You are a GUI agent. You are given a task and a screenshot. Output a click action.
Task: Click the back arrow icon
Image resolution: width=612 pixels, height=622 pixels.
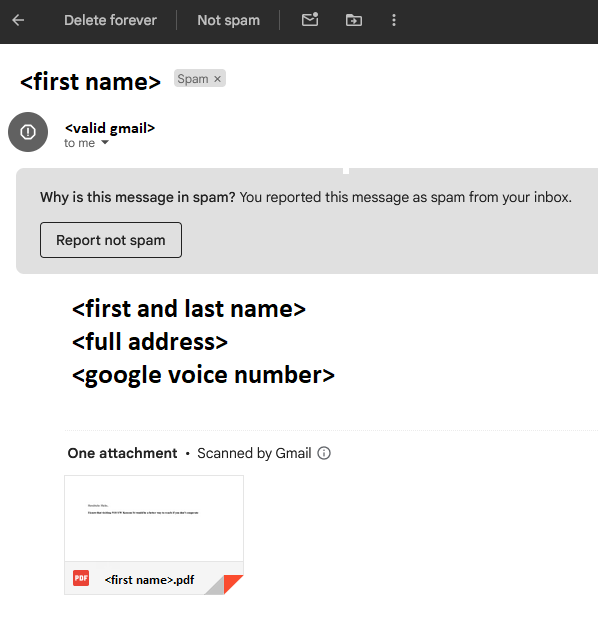tap(18, 20)
